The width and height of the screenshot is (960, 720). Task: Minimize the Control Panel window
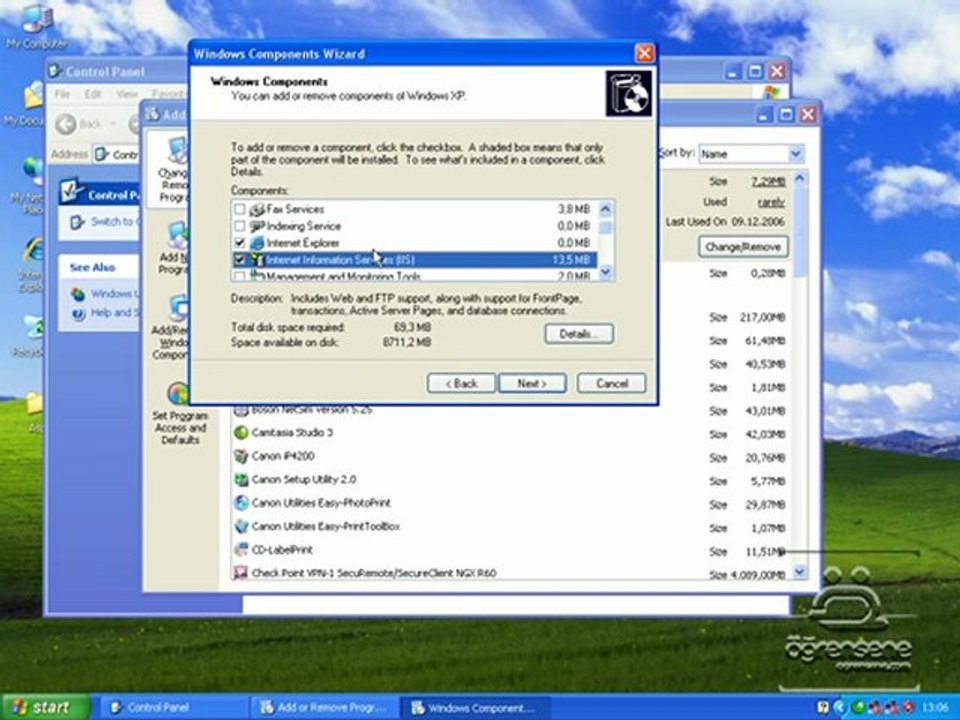click(733, 72)
